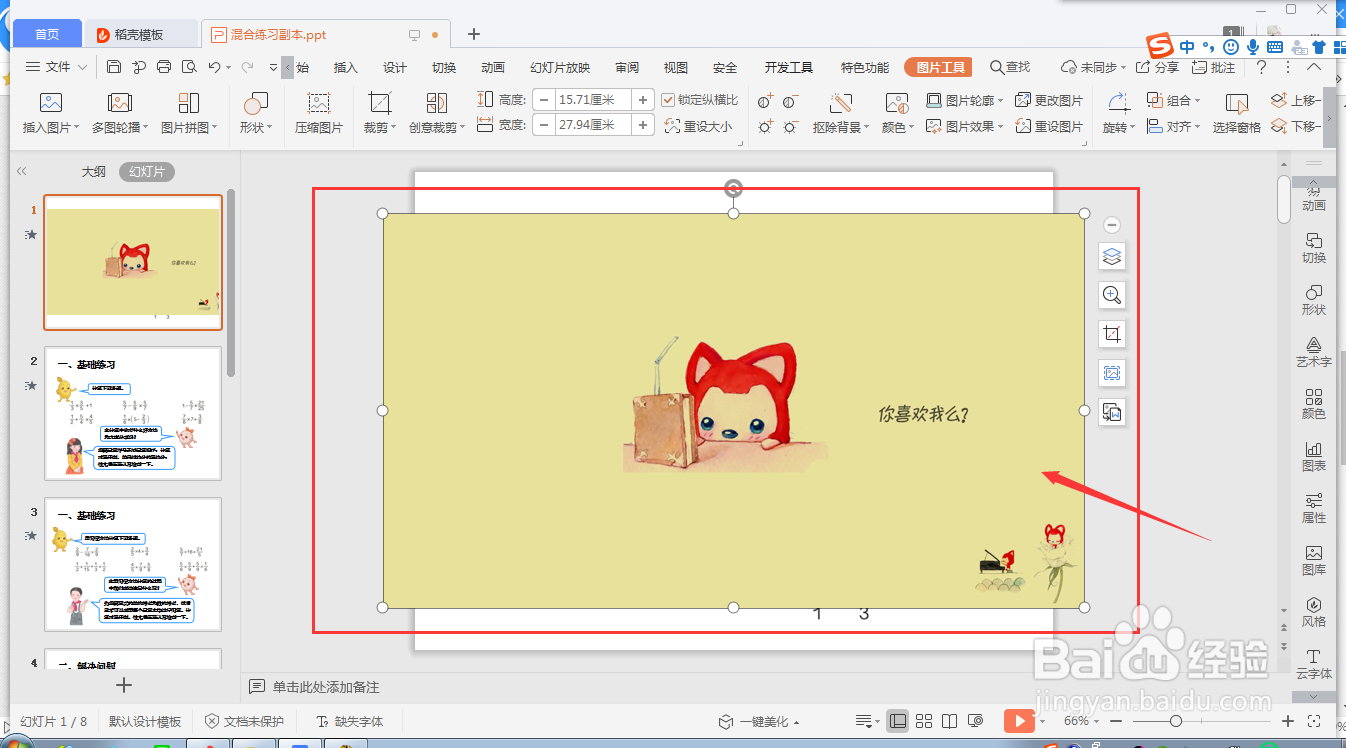The height and width of the screenshot is (748, 1346).
Task: Switch to reading view in status bar
Action: pyautogui.click(x=950, y=721)
